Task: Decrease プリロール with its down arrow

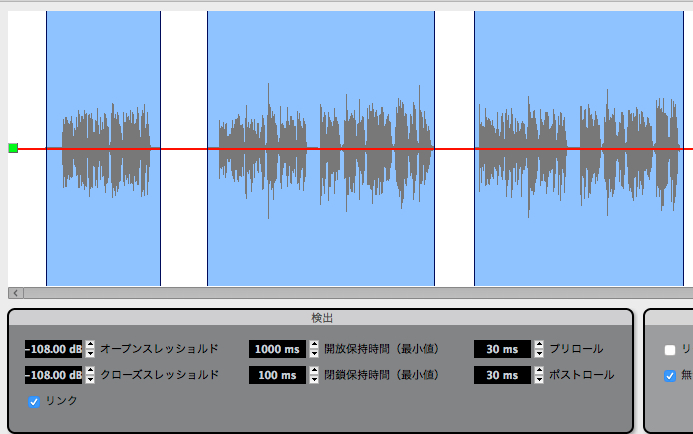Action: pyautogui.click(x=539, y=354)
